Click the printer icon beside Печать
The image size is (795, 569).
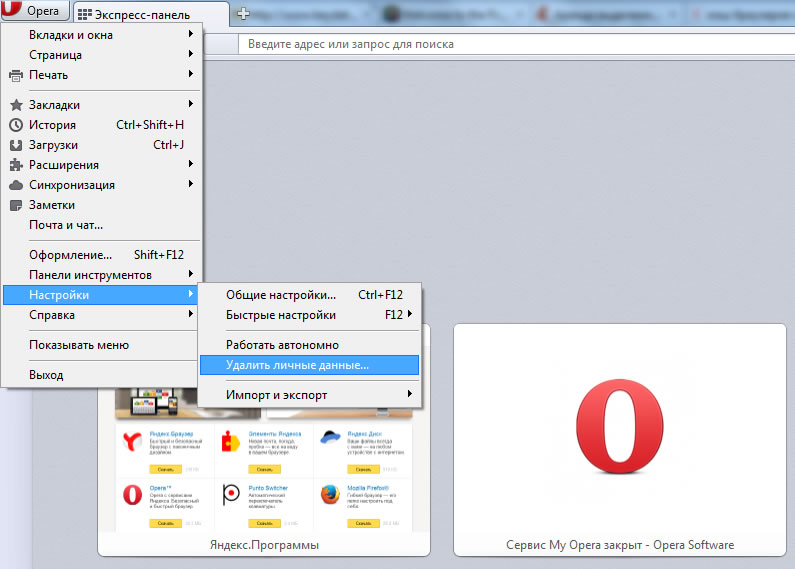pyautogui.click(x=16, y=76)
